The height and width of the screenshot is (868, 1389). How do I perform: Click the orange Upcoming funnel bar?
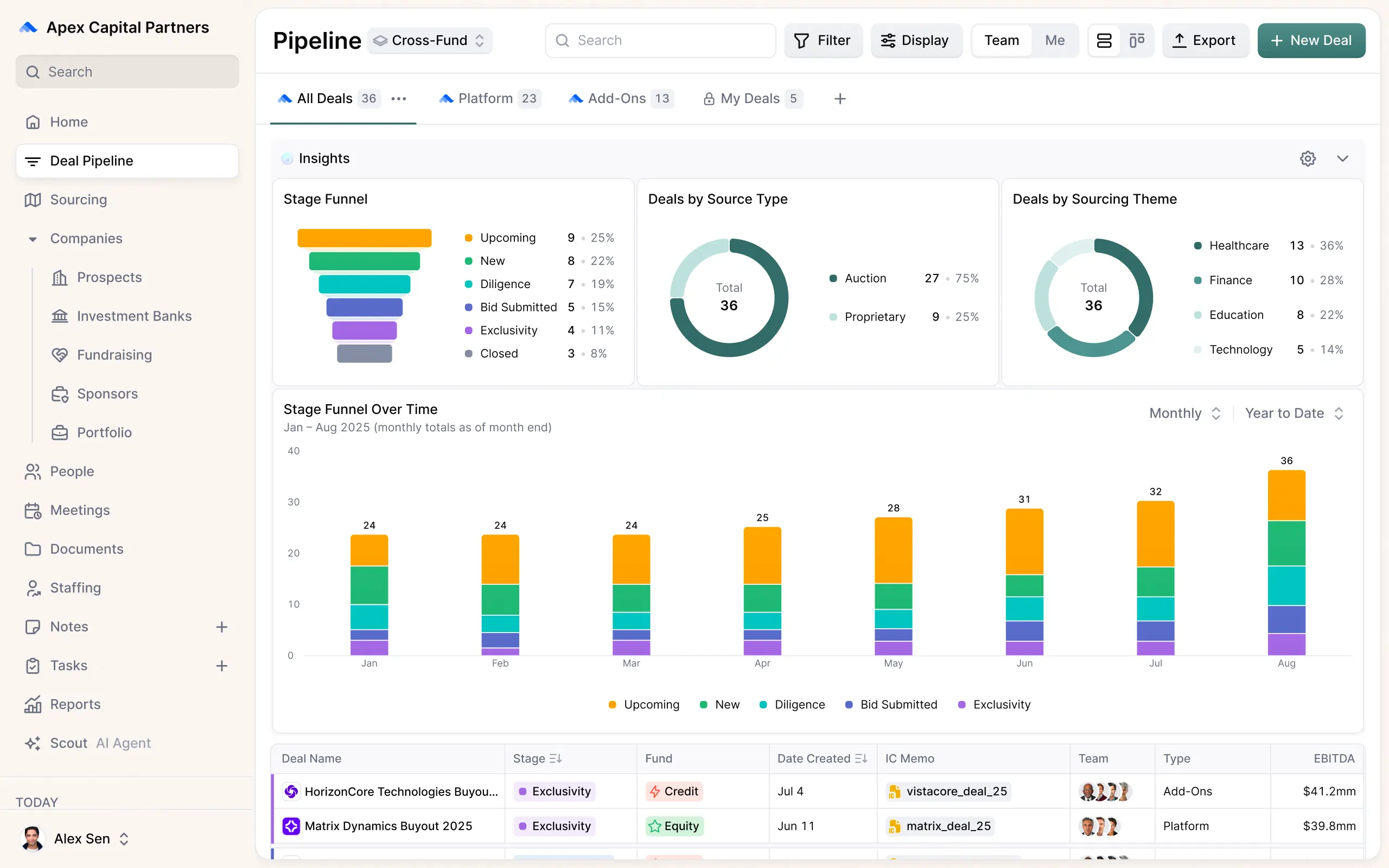click(365, 238)
